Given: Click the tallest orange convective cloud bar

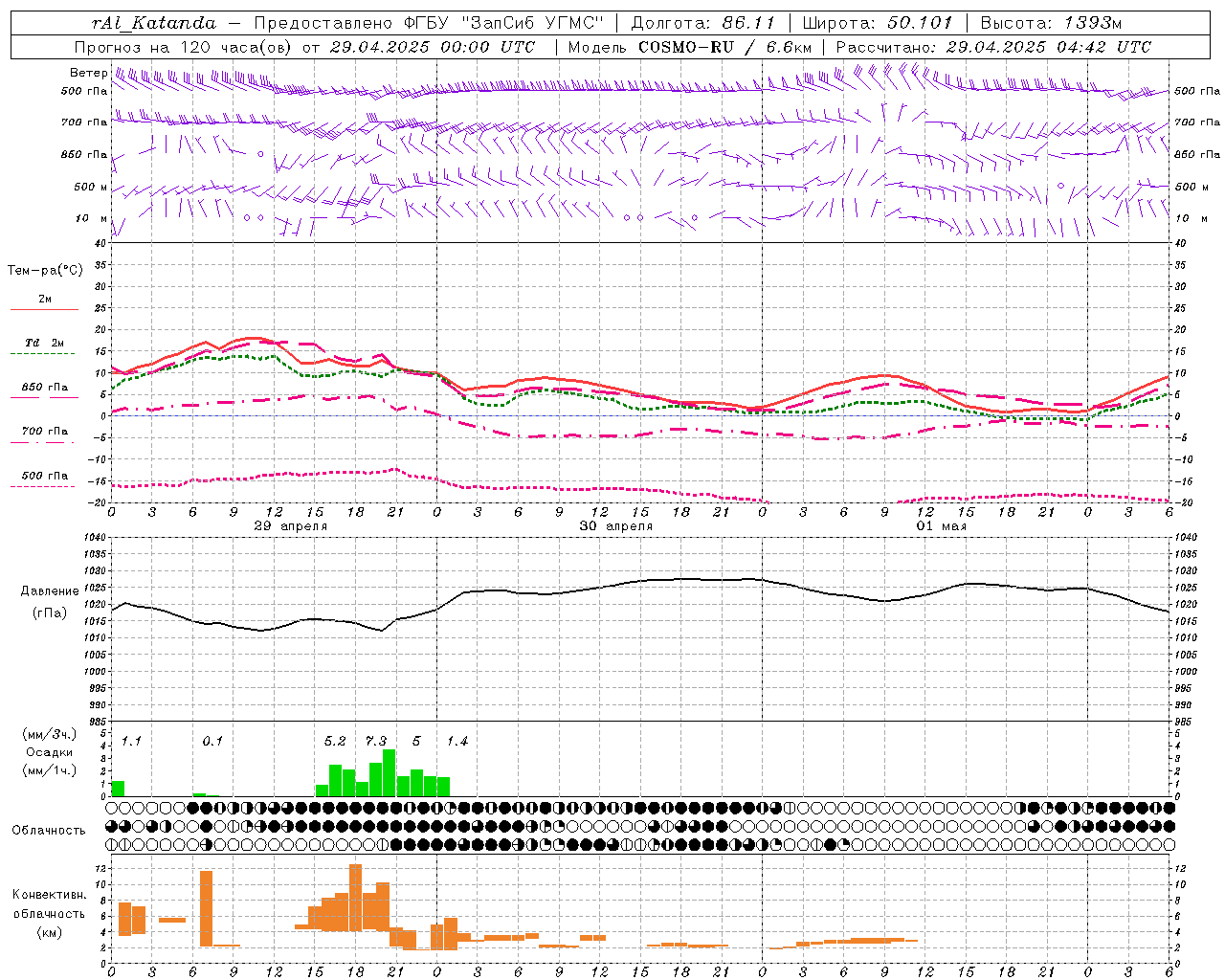Looking at the screenshot, I should [x=355, y=898].
